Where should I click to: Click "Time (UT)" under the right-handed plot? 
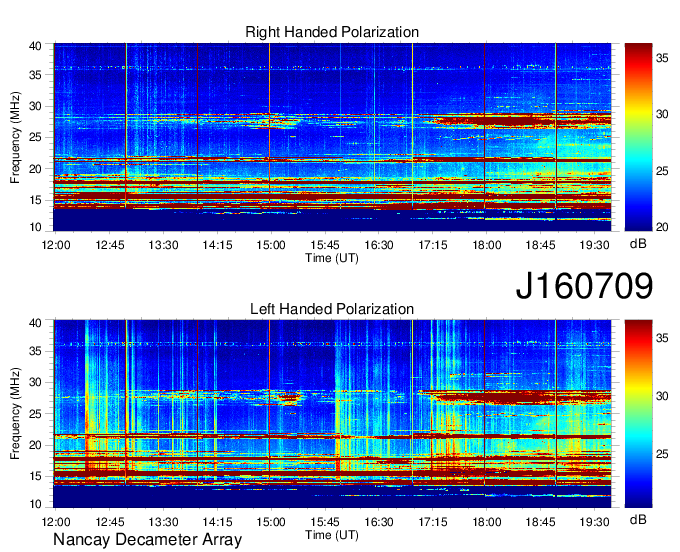coord(332,258)
